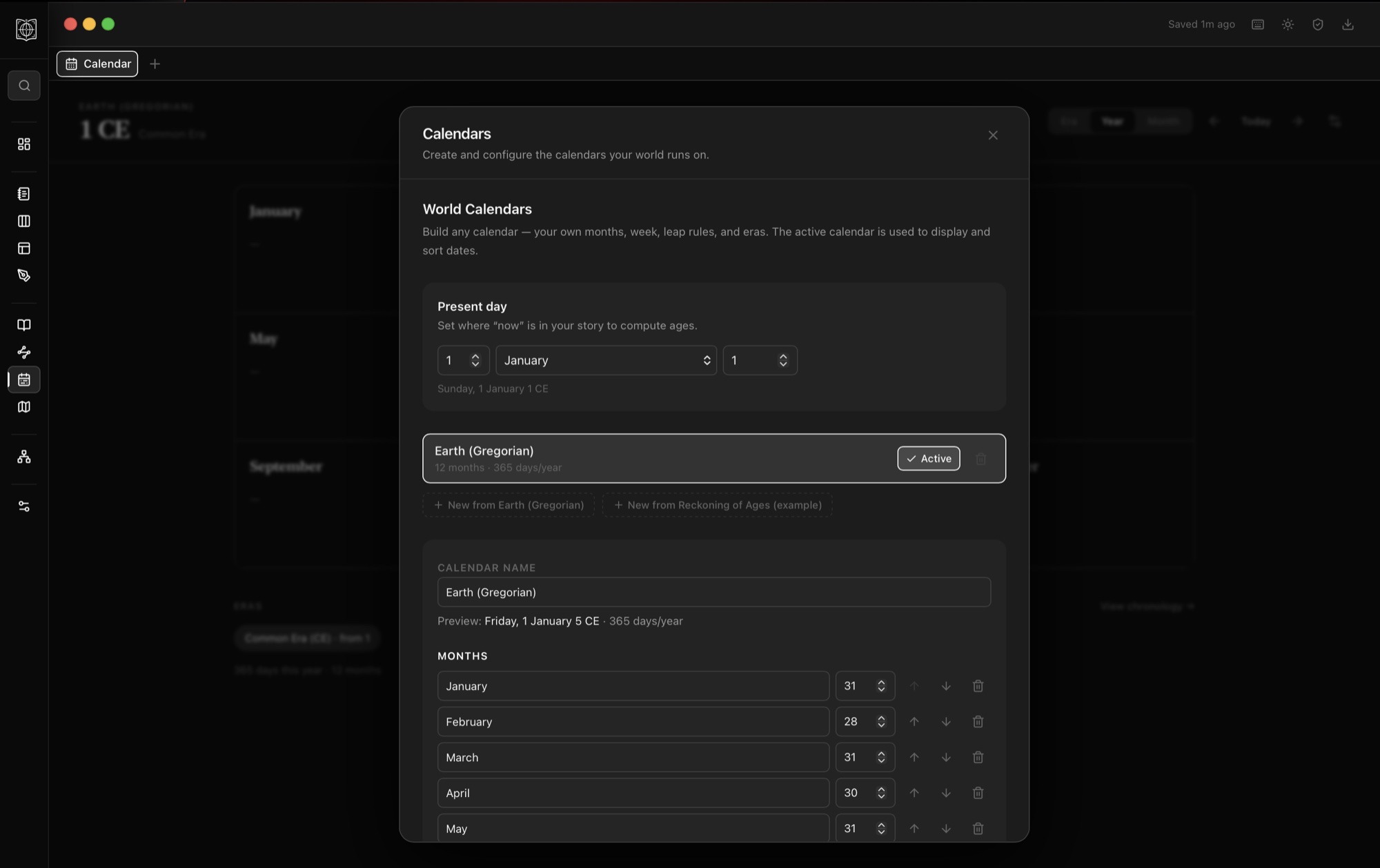Click Today in the calendar view behind the dialog
The width and height of the screenshot is (1380, 868).
1256,121
